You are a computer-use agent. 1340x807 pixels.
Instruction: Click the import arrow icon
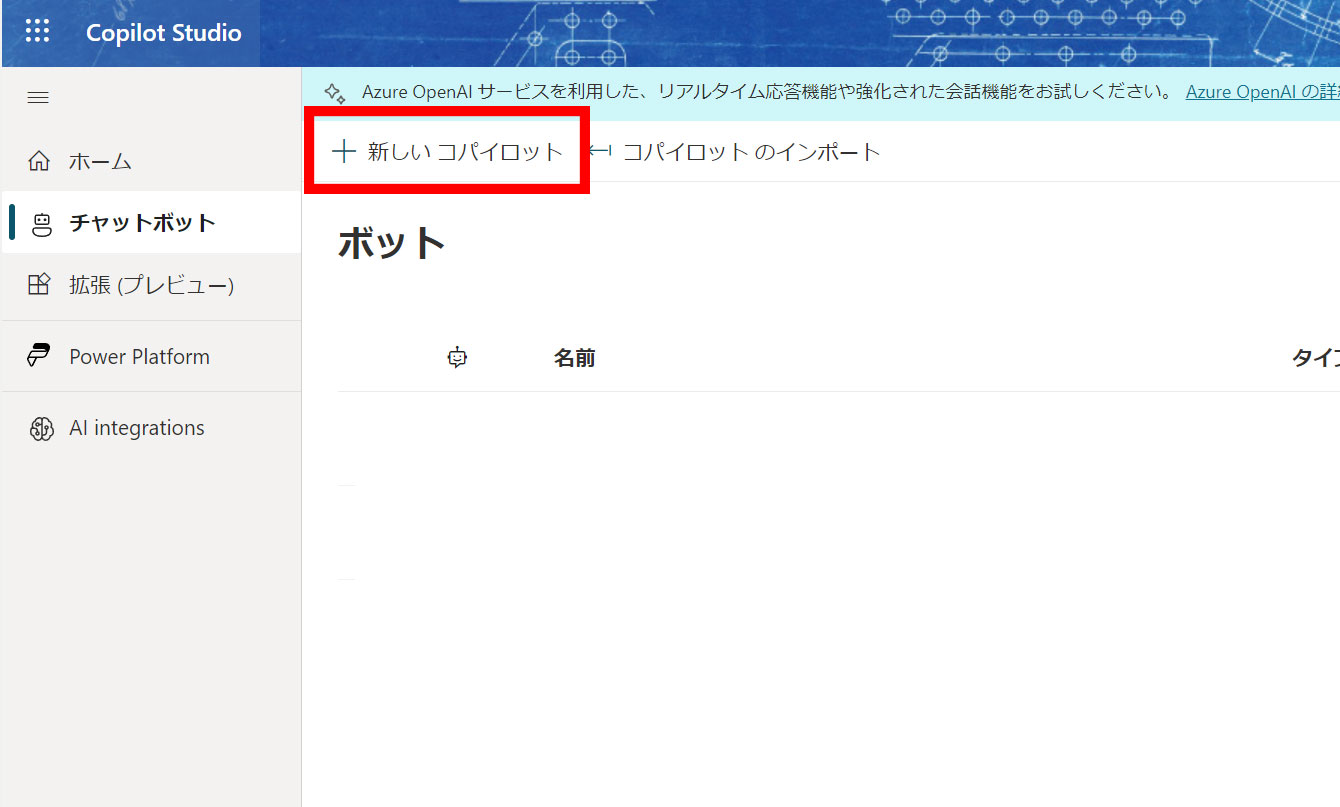click(x=599, y=151)
